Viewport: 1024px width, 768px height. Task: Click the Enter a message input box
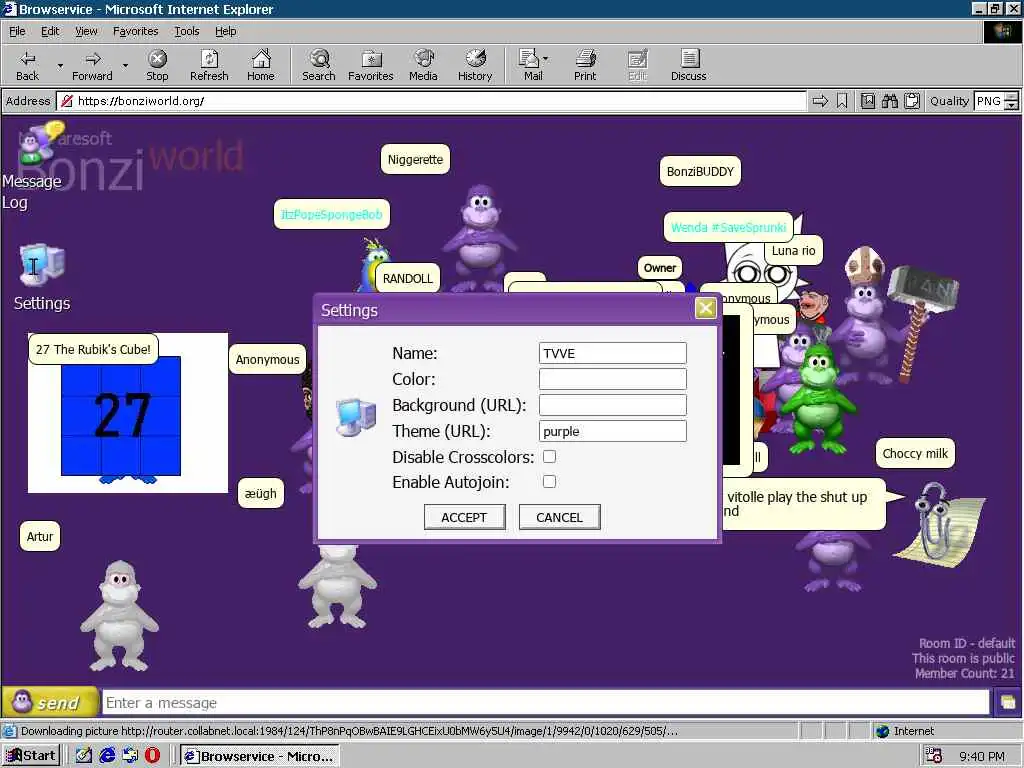(x=545, y=703)
